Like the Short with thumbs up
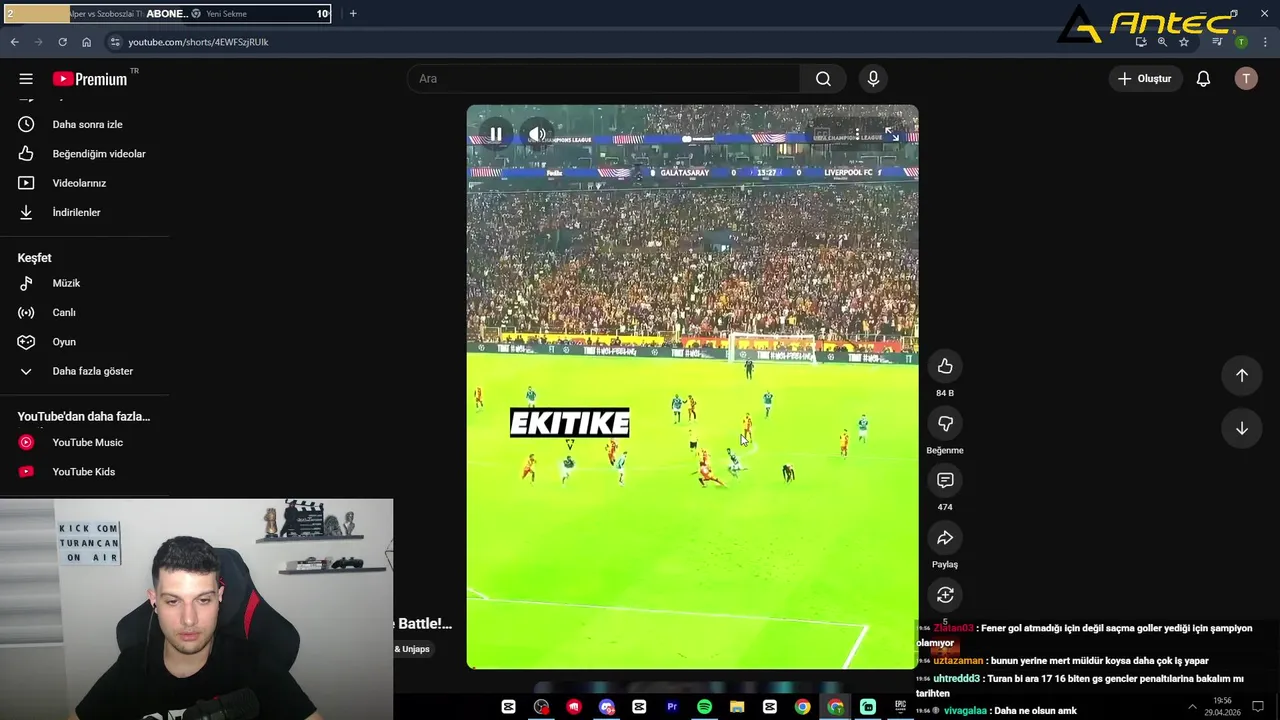 945,366
